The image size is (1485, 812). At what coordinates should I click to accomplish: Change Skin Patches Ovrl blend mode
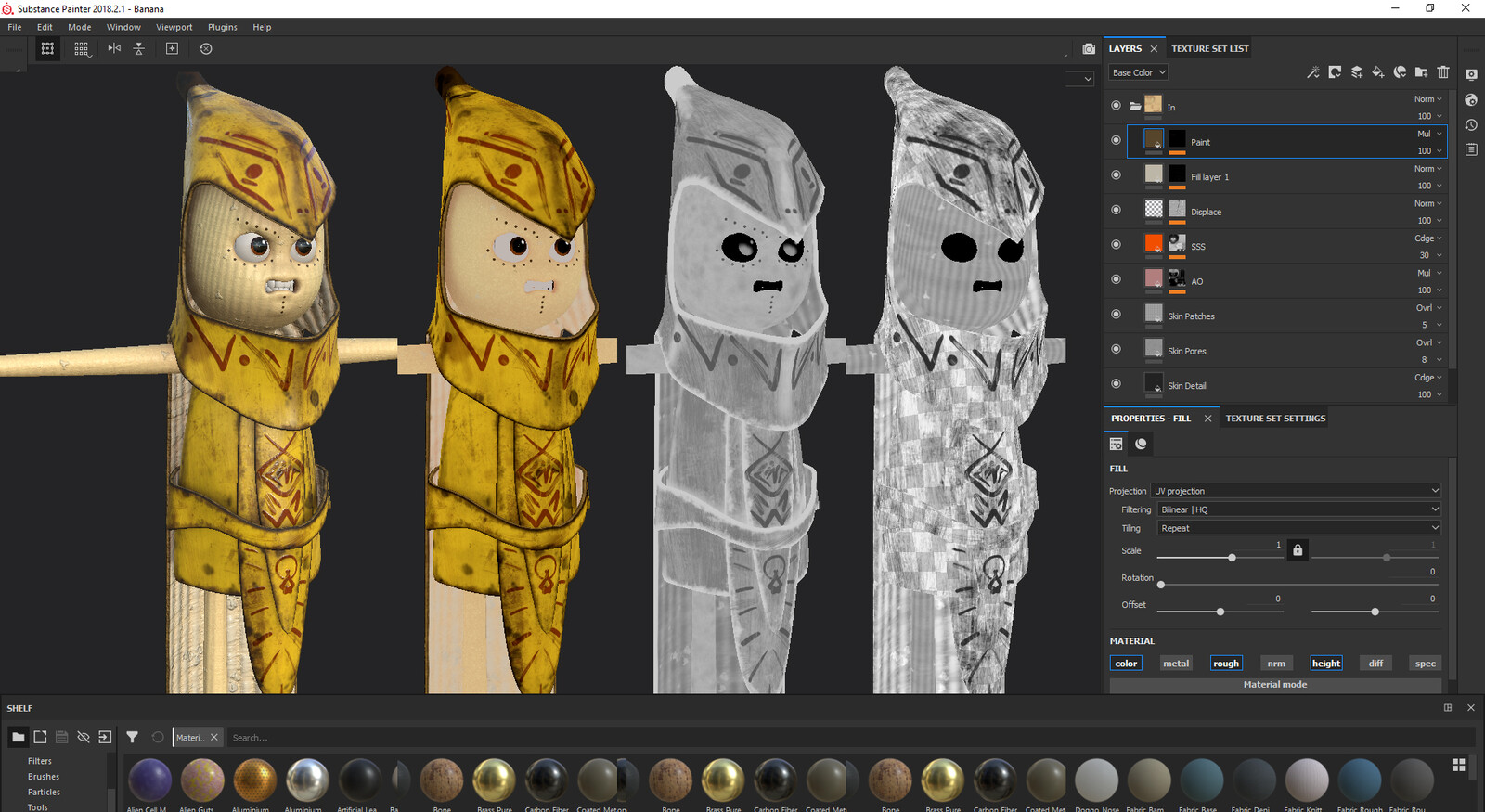coord(1428,308)
